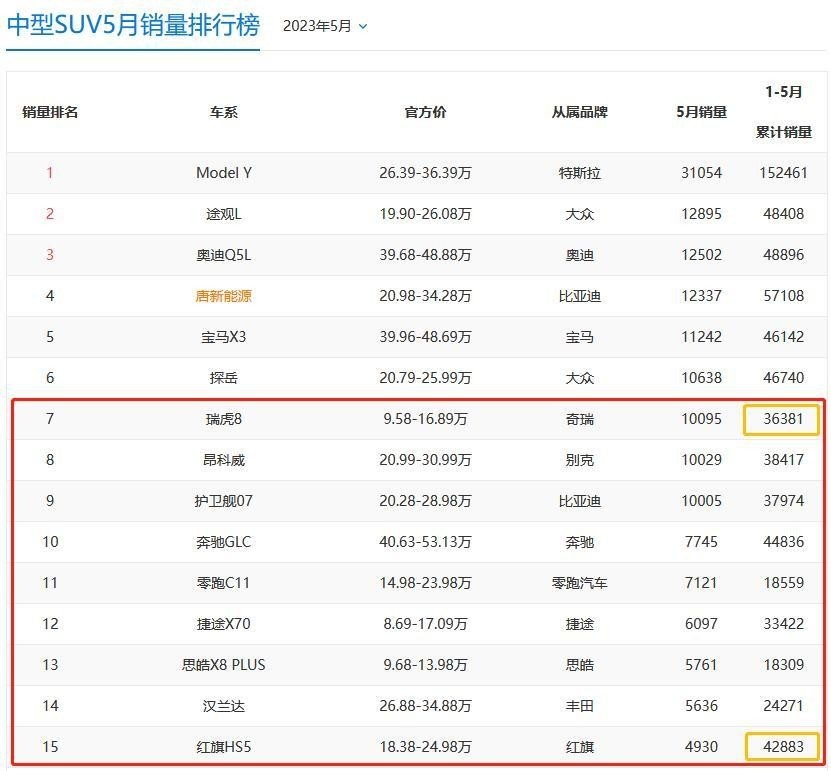Select the 红旗HS5 car series name
Screen dimensions: 831x771
click(x=224, y=747)
